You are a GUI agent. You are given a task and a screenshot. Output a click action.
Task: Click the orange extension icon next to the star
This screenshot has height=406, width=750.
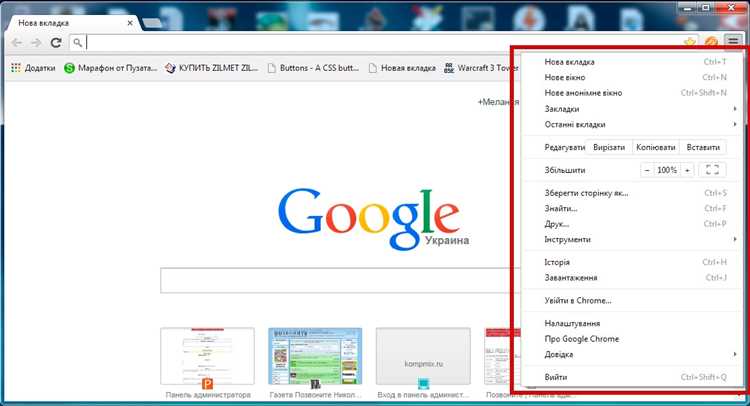(711, 43)
